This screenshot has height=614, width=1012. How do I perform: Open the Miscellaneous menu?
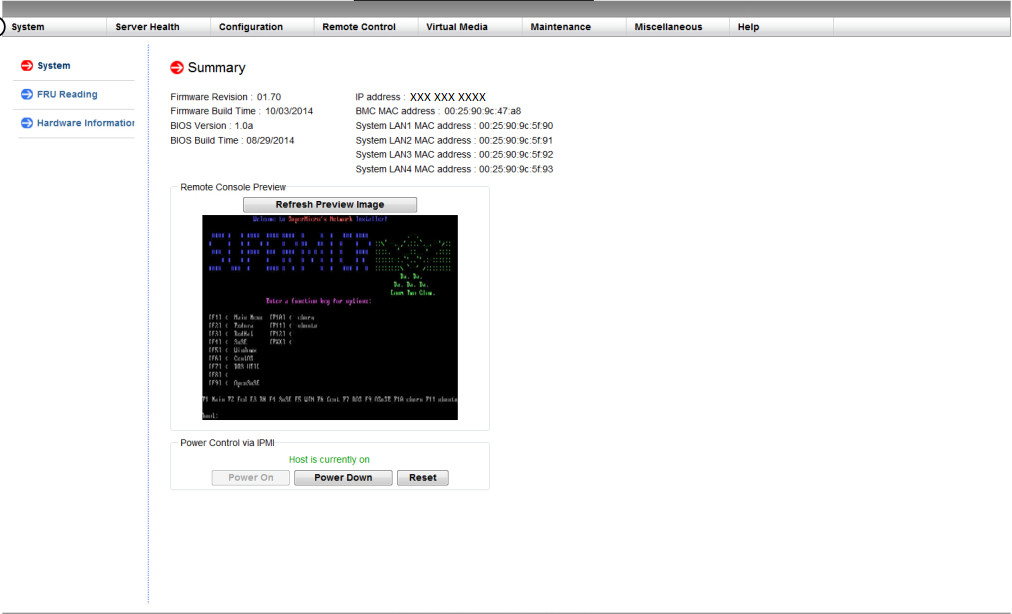tap(668, 27)
